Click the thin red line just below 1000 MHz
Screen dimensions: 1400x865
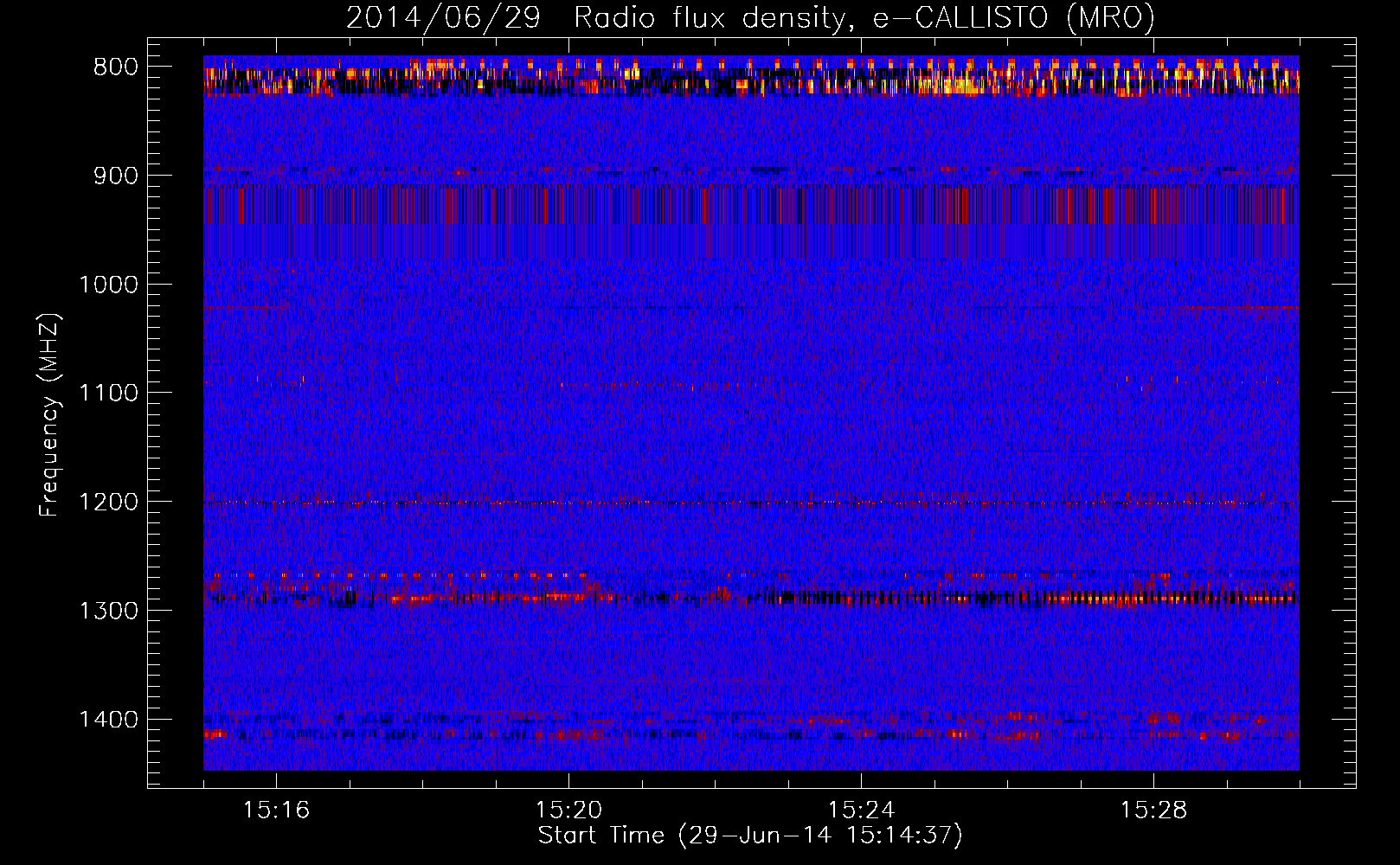pyautogui.click(x=1237, y=307)
